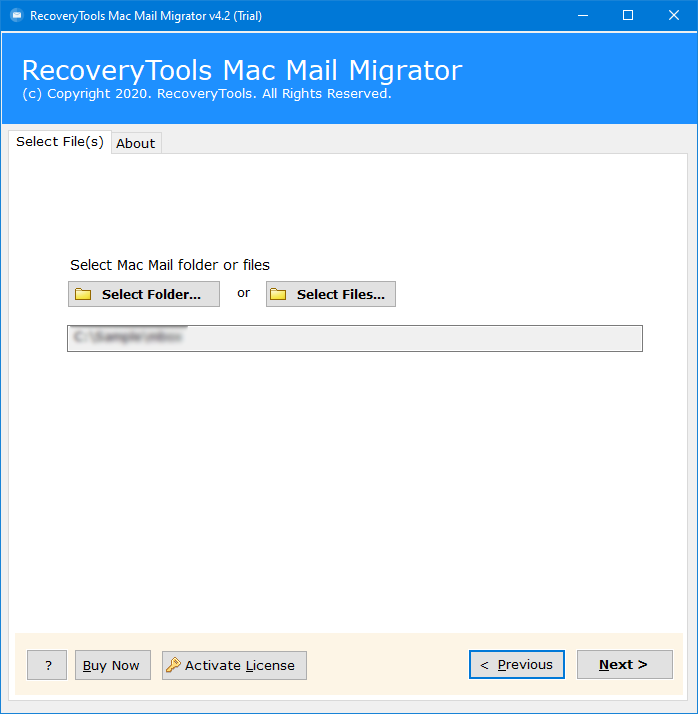Switch to the About tab
The image size is (698, 714).
point(136,143)
